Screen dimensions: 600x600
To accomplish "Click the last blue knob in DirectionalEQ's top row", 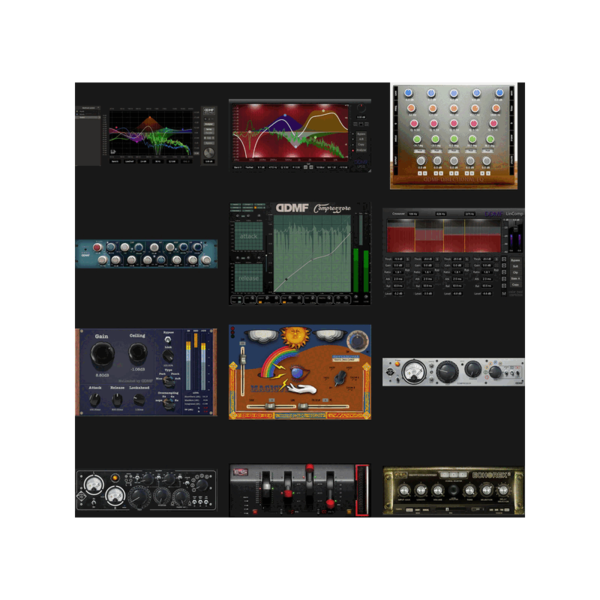I will click(499, 93).
